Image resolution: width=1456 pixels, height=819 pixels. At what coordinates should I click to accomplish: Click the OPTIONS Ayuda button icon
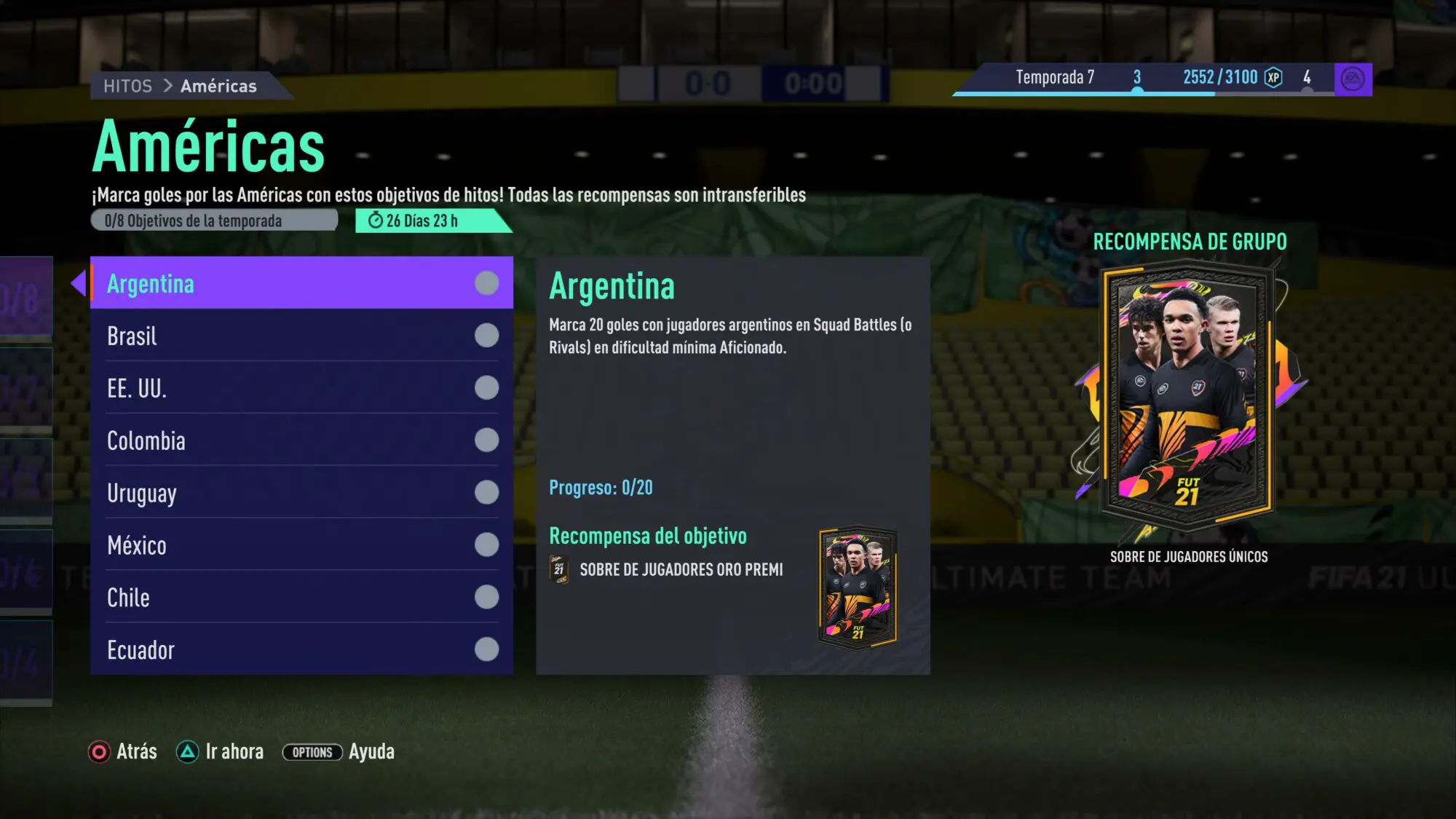(312, 752)
